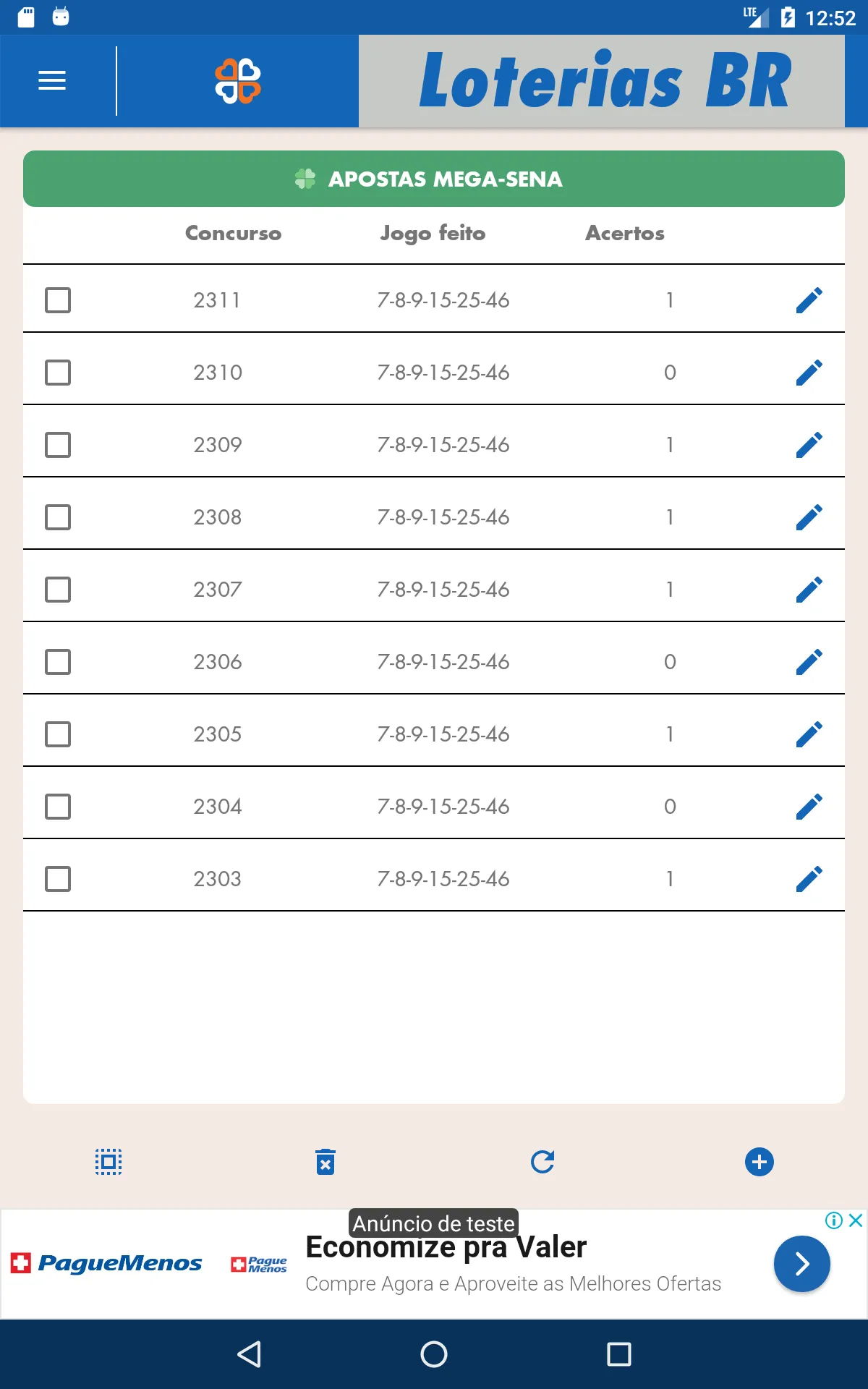Open the hamburger navigation menu

point(52,80)
